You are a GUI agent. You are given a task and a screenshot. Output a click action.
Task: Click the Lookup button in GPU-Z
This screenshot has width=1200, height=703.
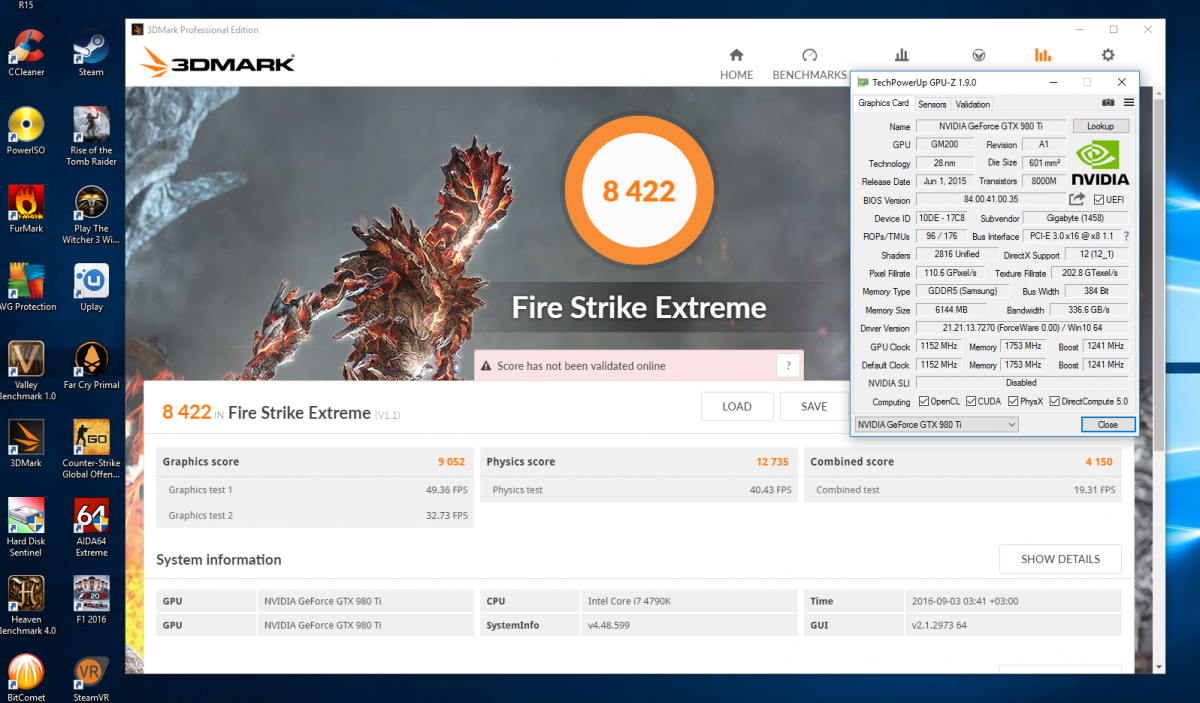coord(1100,126)
